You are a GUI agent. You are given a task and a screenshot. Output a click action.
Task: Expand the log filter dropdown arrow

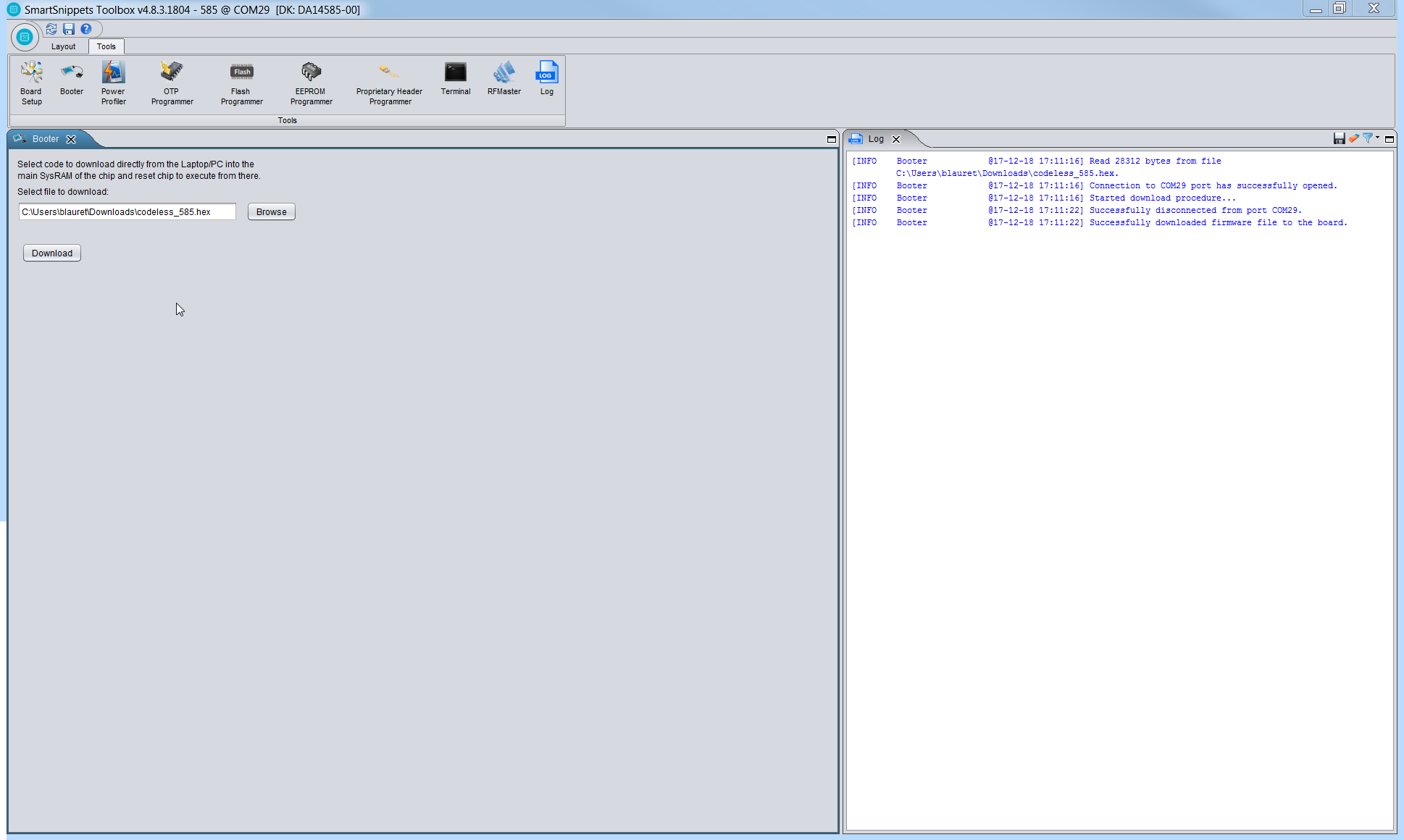pos(1377,137)
